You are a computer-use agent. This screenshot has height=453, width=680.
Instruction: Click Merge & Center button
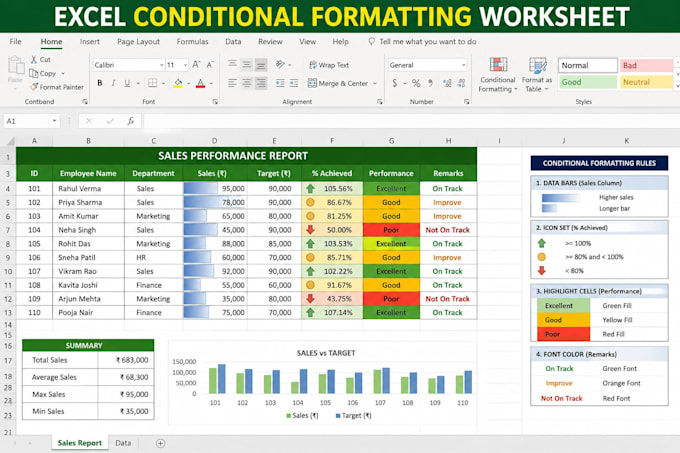click(x=338, y=83)
